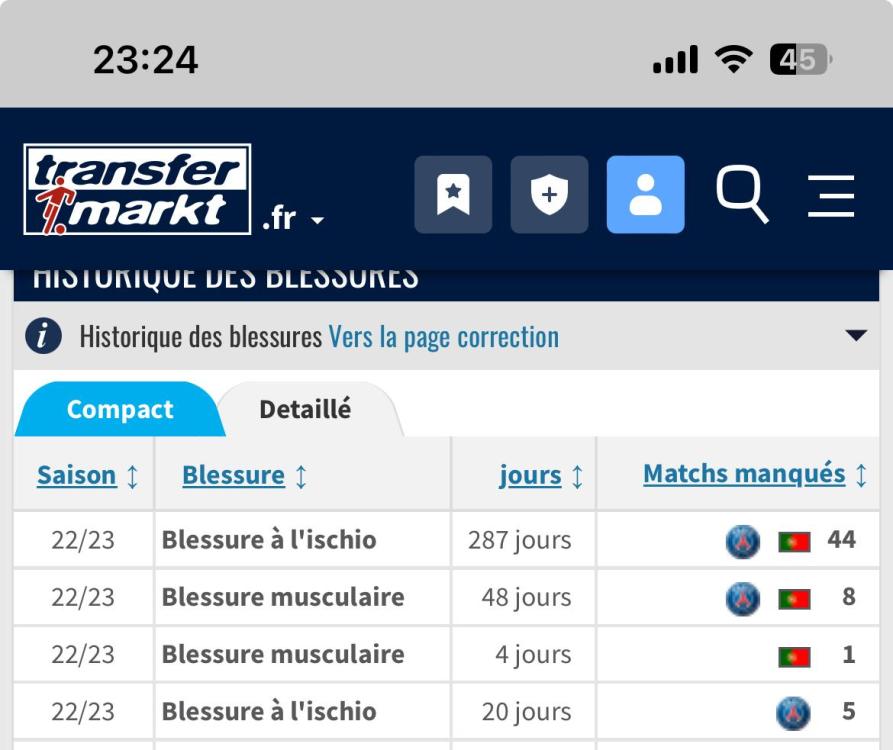Switch to the Detaillé tab
893x750 pixels.
[x=305, y=409]
